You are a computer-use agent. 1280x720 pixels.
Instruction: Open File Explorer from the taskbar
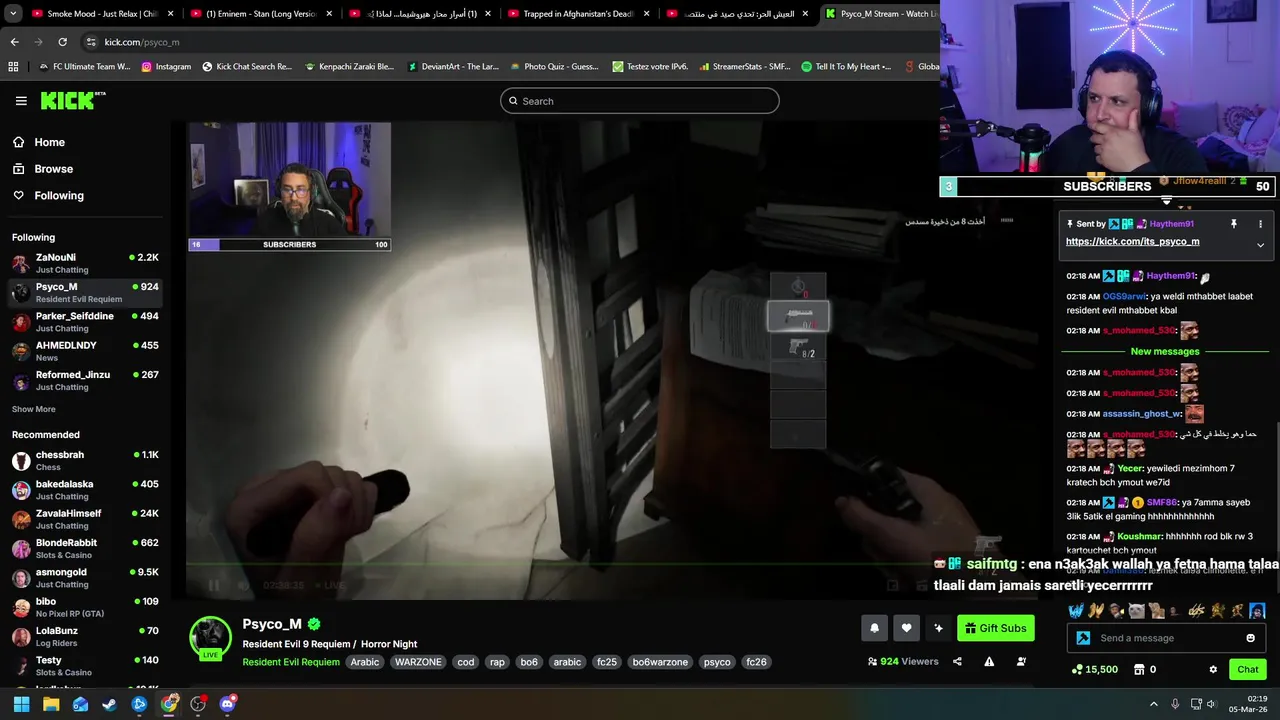[x=51, y=704]
